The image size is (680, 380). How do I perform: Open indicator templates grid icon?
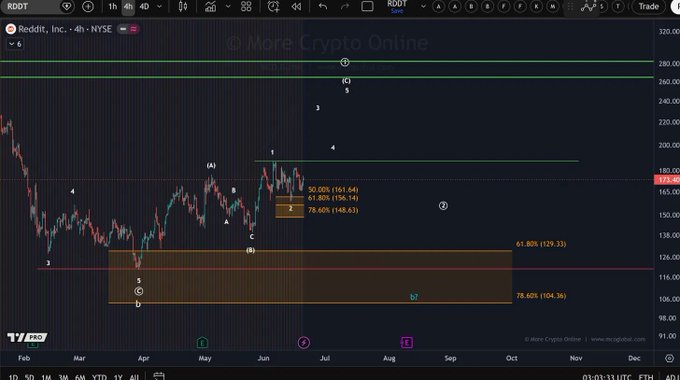pyautogui.click(x=246, y=7)
